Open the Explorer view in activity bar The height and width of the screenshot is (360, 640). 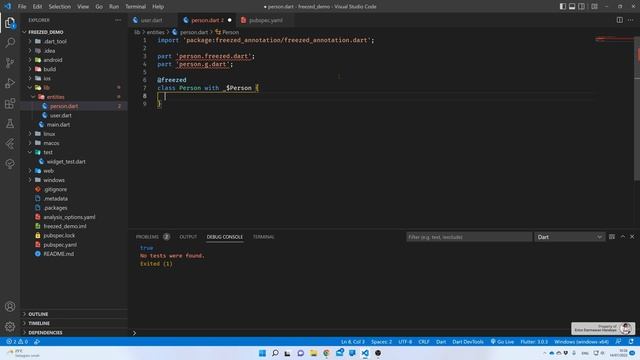coord(10,23)
